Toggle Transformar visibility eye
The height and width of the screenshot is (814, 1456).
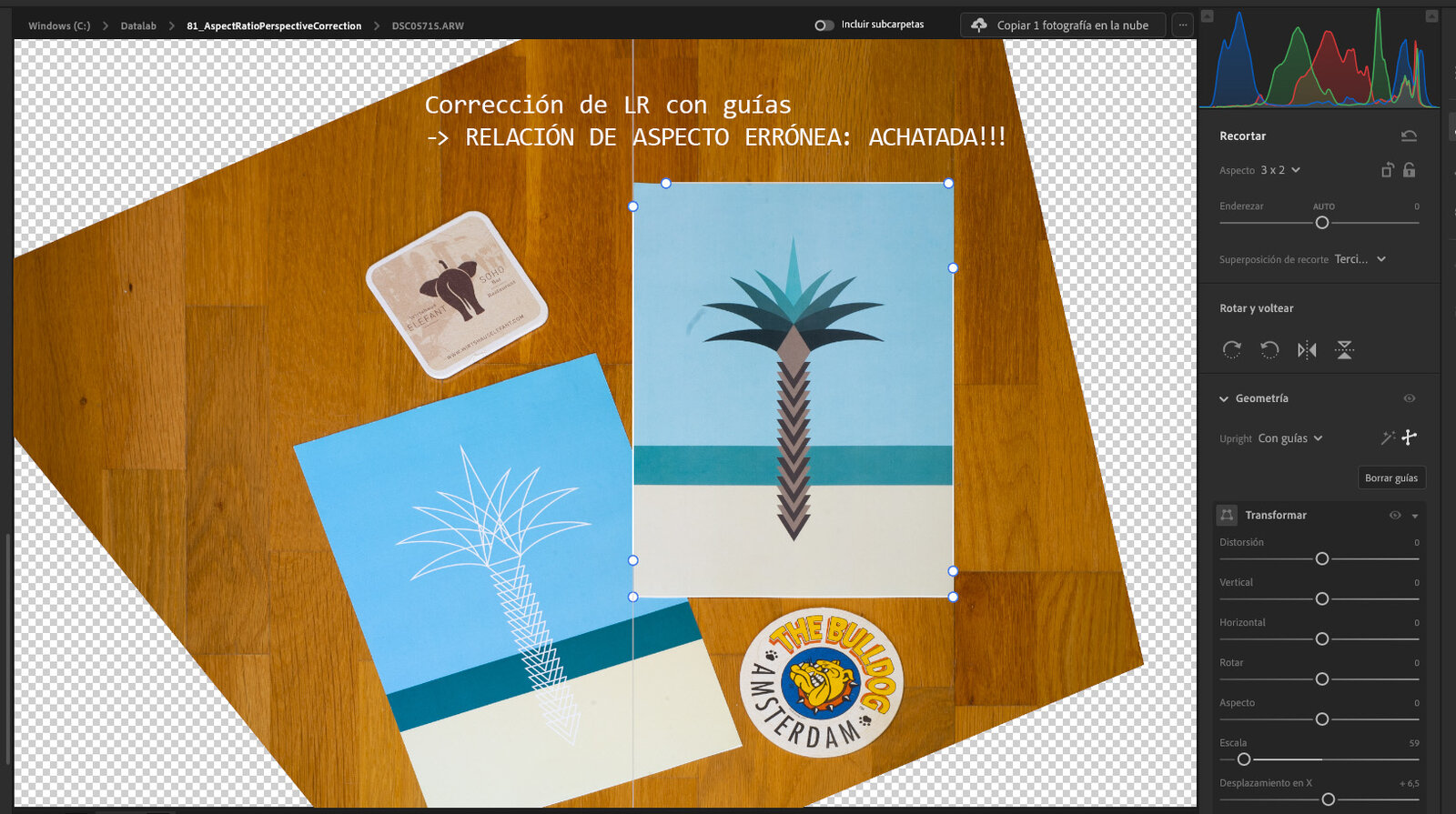(1395, 515)
